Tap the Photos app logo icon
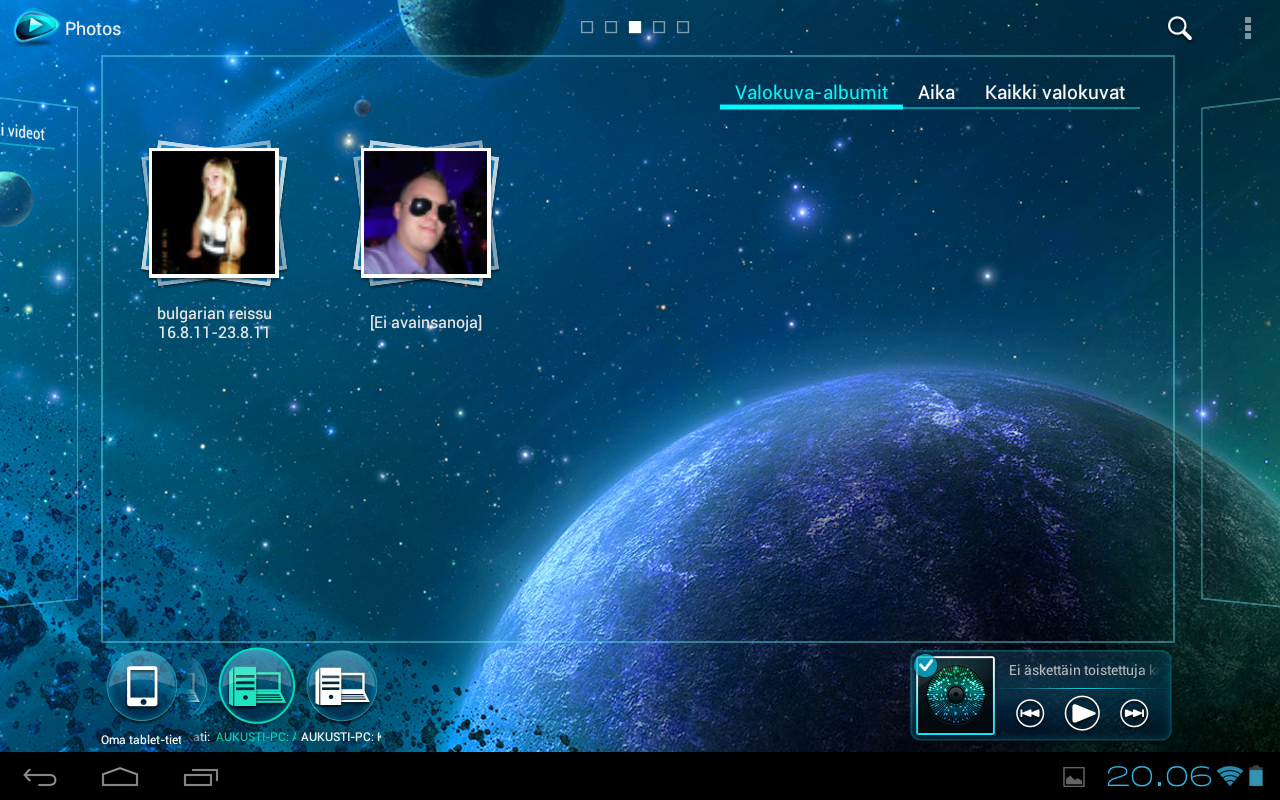1280x800 pixels. 36,27
